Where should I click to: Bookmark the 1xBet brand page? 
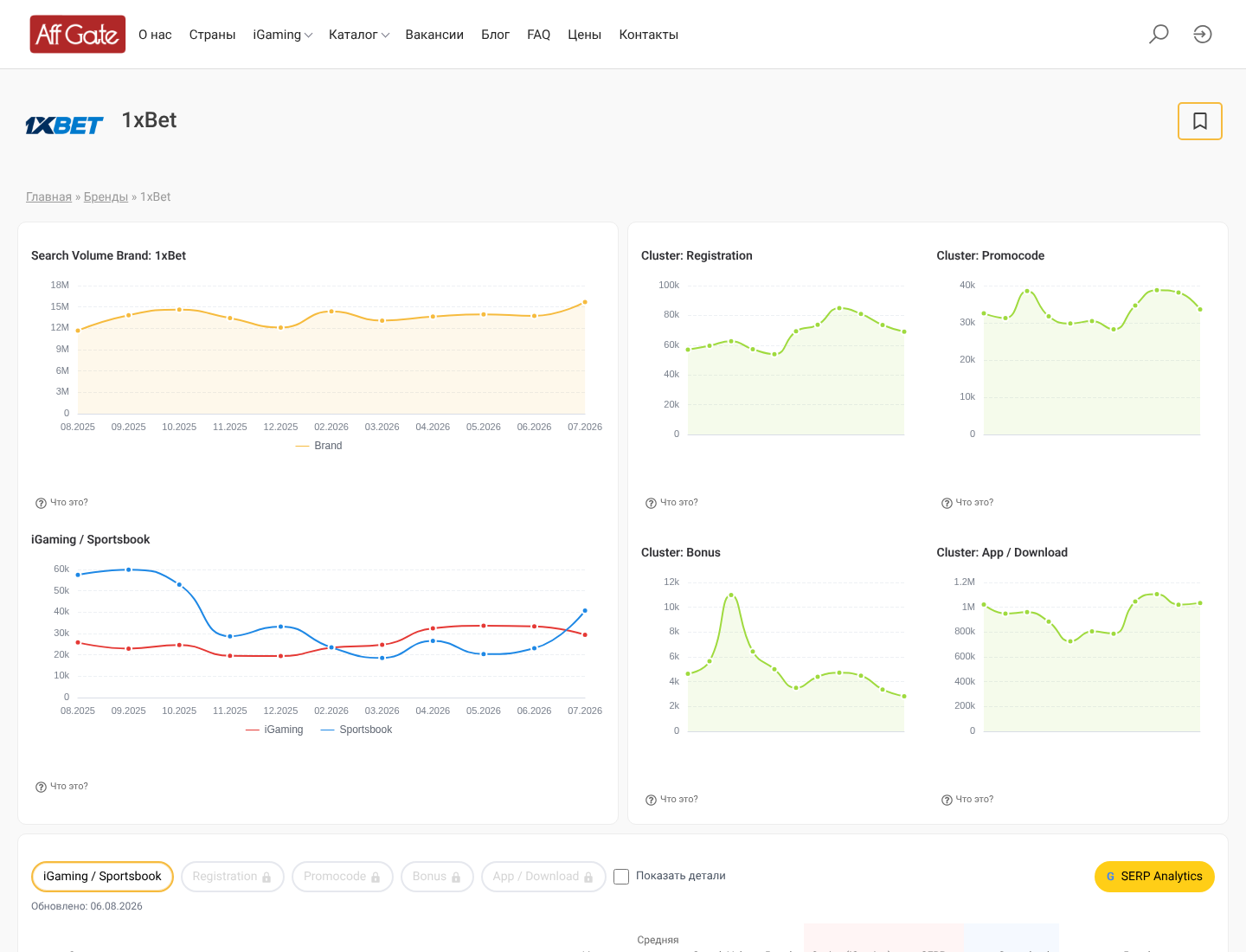[x=1200, y=121]
